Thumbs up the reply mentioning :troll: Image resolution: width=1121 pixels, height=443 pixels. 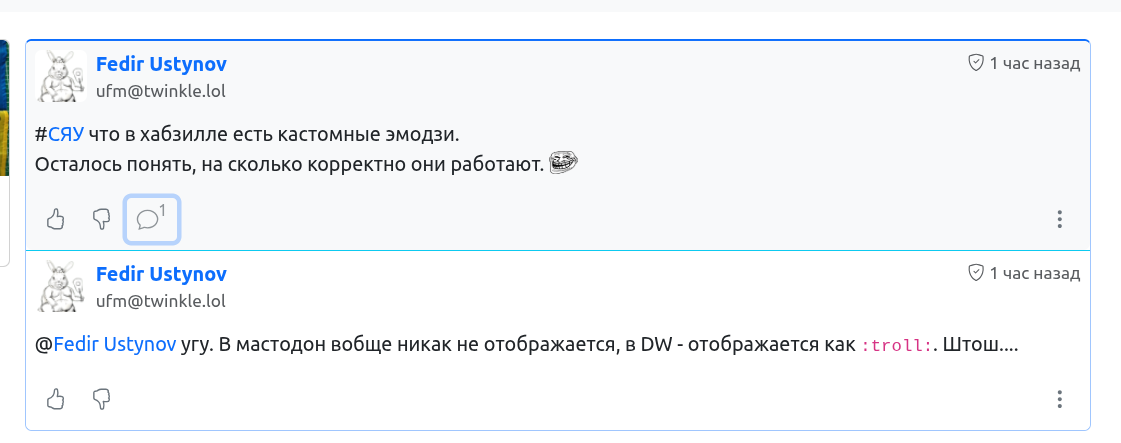coord(56,399)
